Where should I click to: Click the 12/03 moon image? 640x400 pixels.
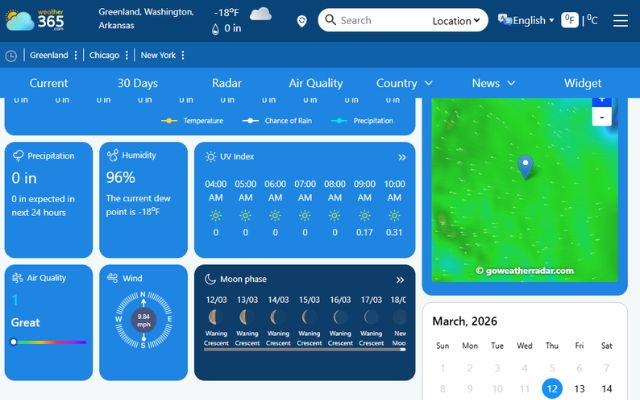coord(216,317)
